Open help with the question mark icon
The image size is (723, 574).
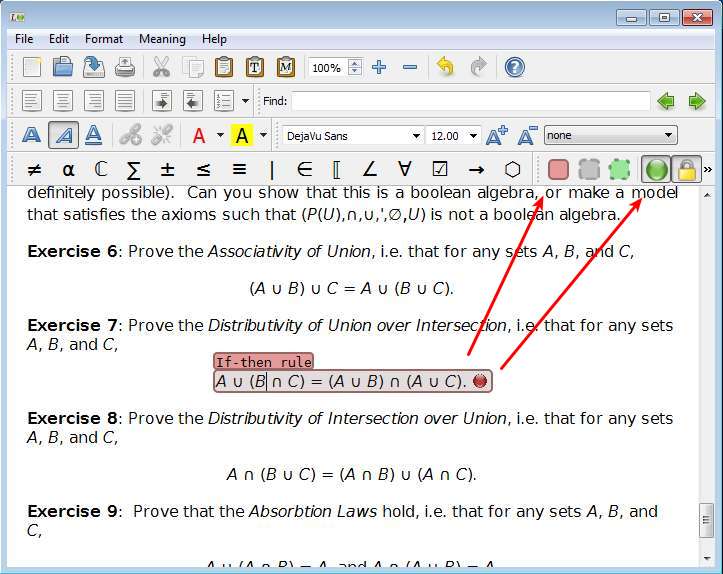pyautogui.click(x=514, y=67)
